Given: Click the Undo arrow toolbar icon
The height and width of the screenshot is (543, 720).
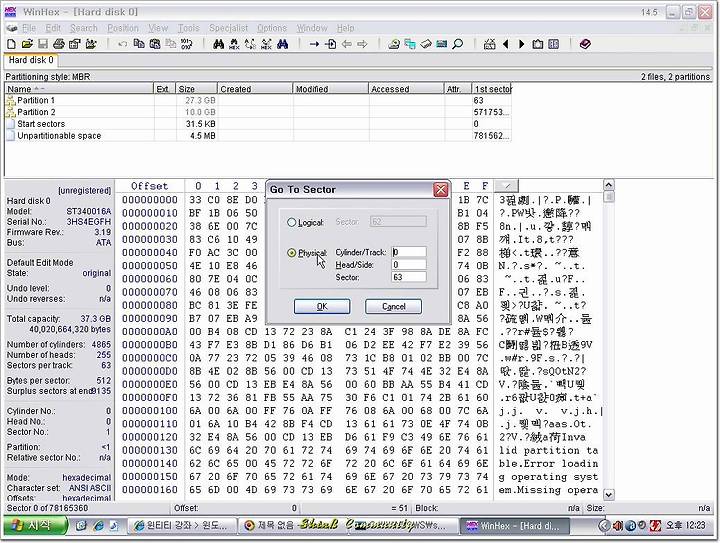Looking at the screenshot, I should click(x=122, y=44).
